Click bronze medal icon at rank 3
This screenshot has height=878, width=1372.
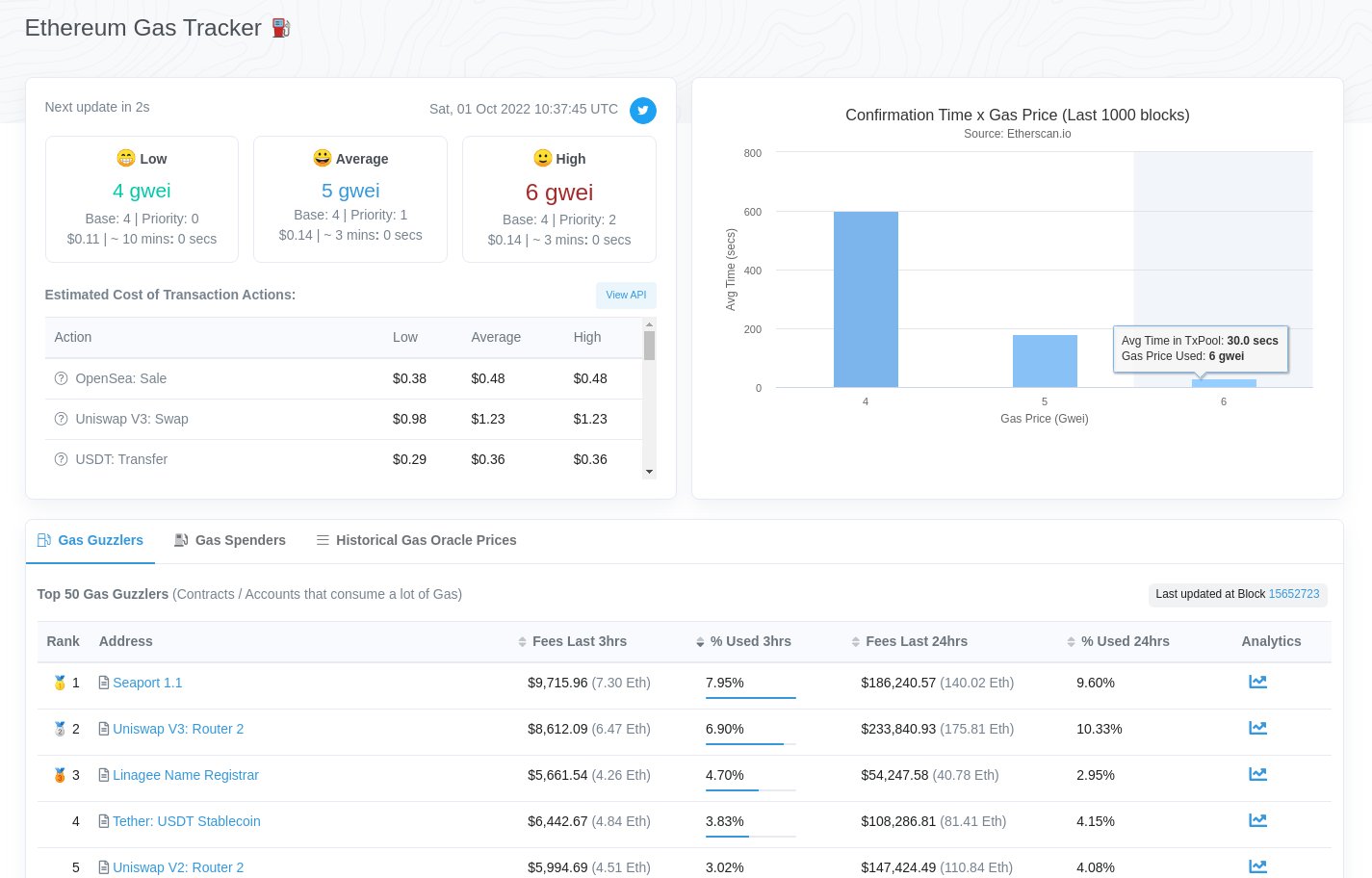click(60, 775)
